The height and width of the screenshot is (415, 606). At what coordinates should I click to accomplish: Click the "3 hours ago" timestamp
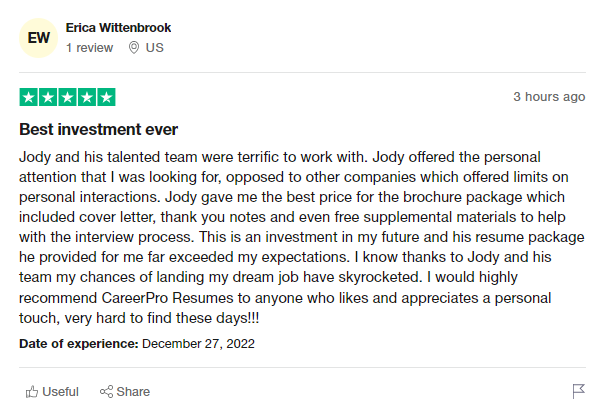[549, 97]
